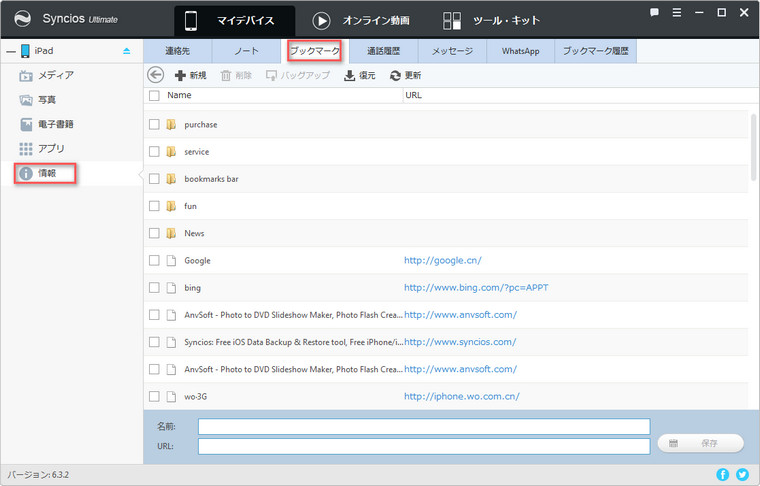This screenshot has height=486, width=760.
Task: Toggle the select-all checkbox beside Name
Action: coord(154,95)
